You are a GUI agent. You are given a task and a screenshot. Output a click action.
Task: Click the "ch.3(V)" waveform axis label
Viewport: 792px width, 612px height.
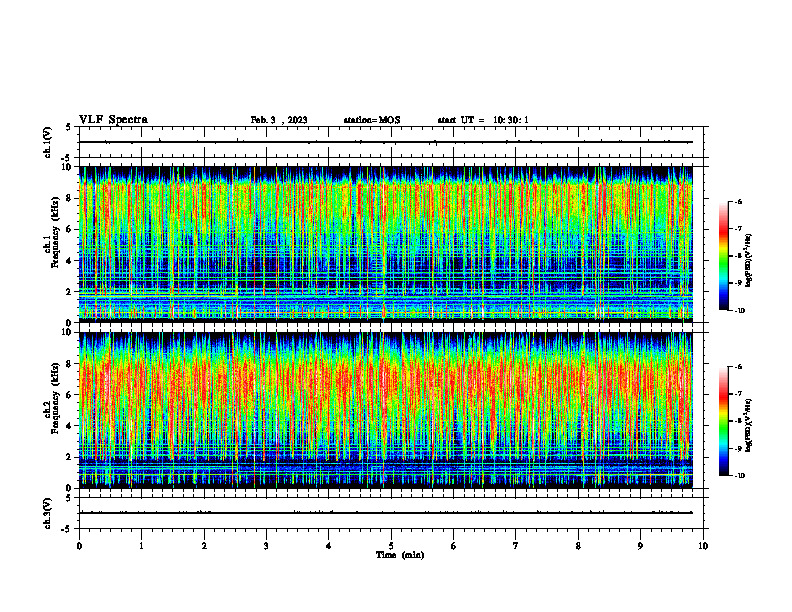[47, 513]
